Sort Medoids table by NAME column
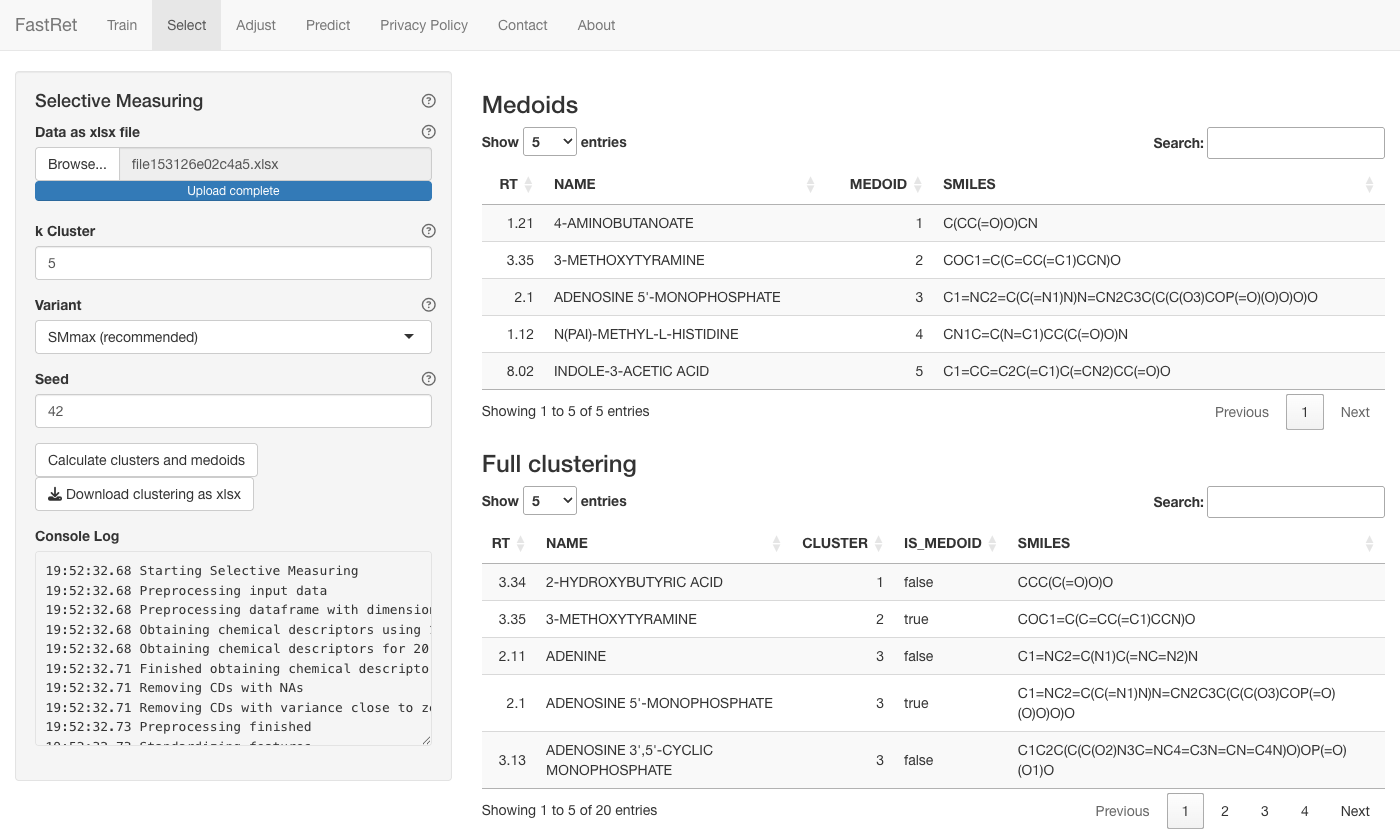1400x829 pixels. pyautogui.click(x=685, y=184)
